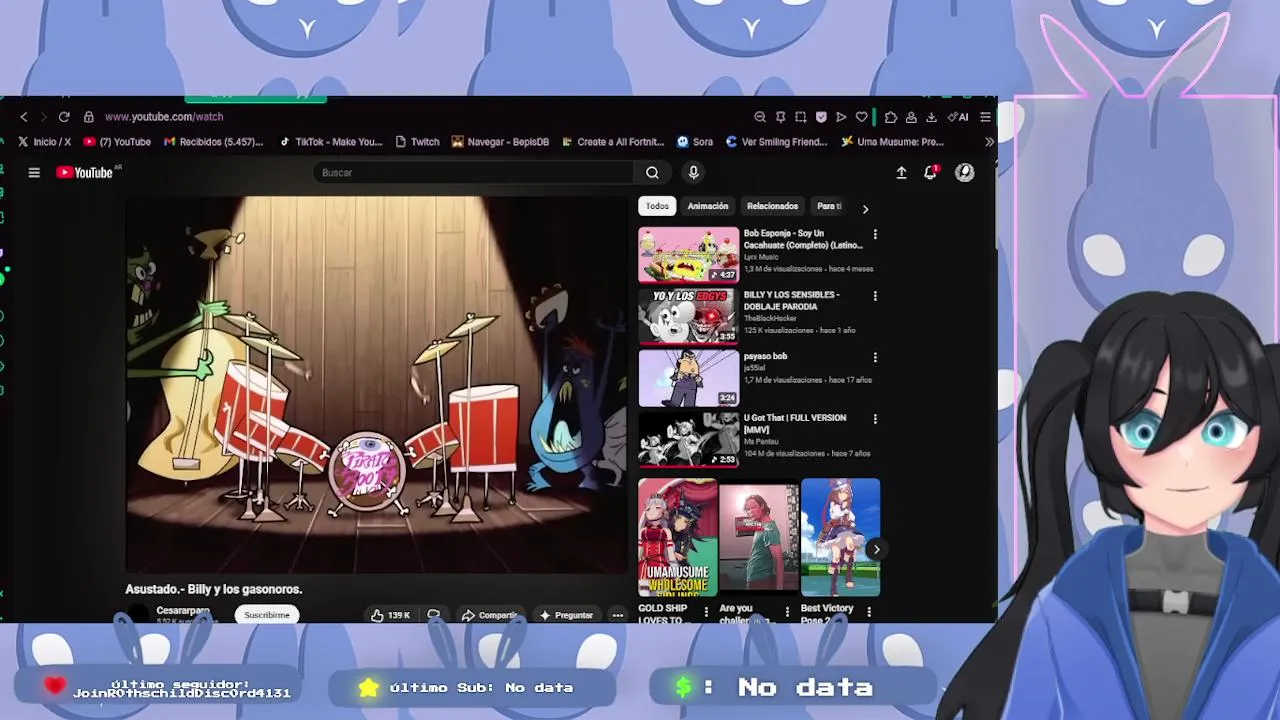1280x720 pixels.
Task: Expand filter chips with right chevron
Action: [x=865, y=209]
